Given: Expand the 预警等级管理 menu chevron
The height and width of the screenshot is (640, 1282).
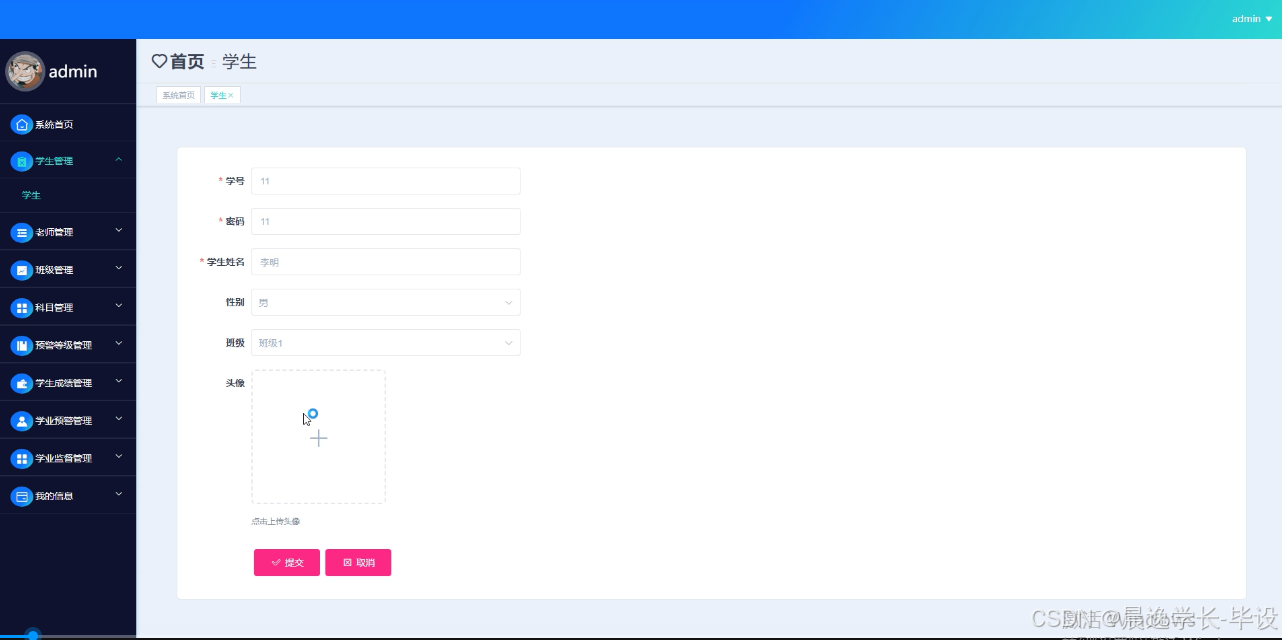Looking at the screenshot, I should tap(119, 344).
